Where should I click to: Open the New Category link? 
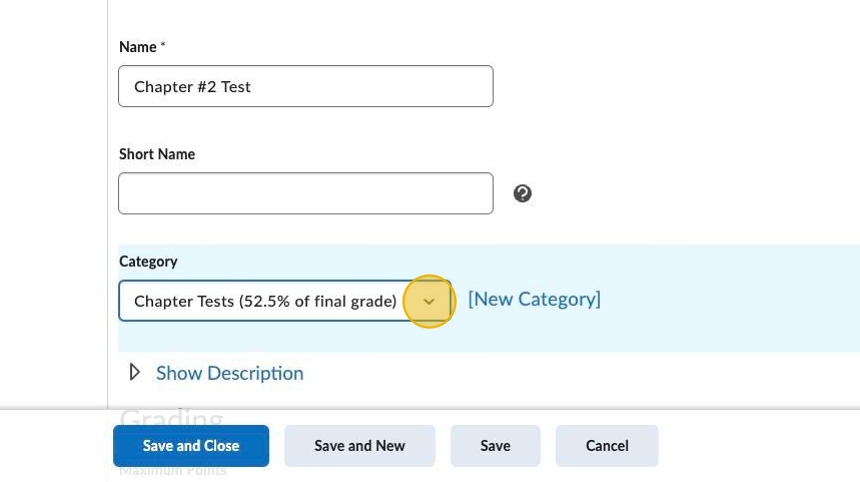click(534, 299)
